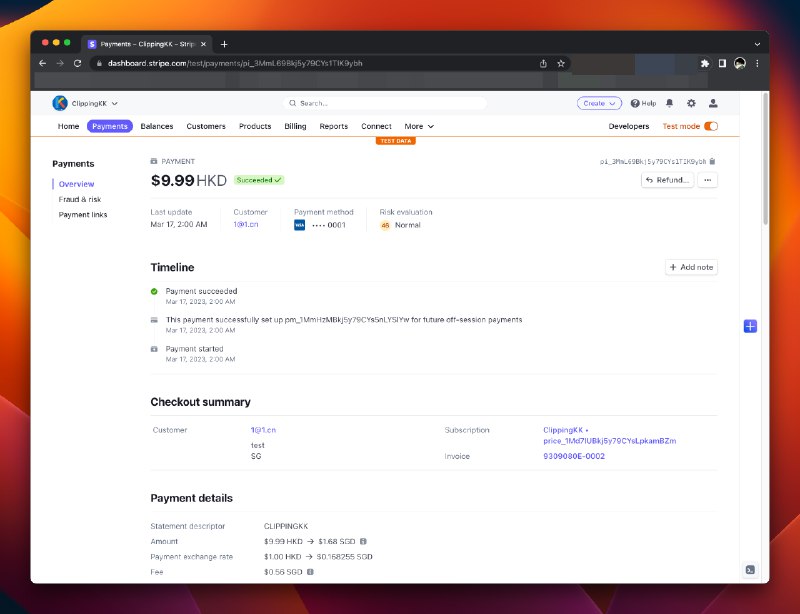The width and height of the screenshot is (800, 614).
Task: Open invoice 9309080E-0002 link
Action: tap(574, 456)
